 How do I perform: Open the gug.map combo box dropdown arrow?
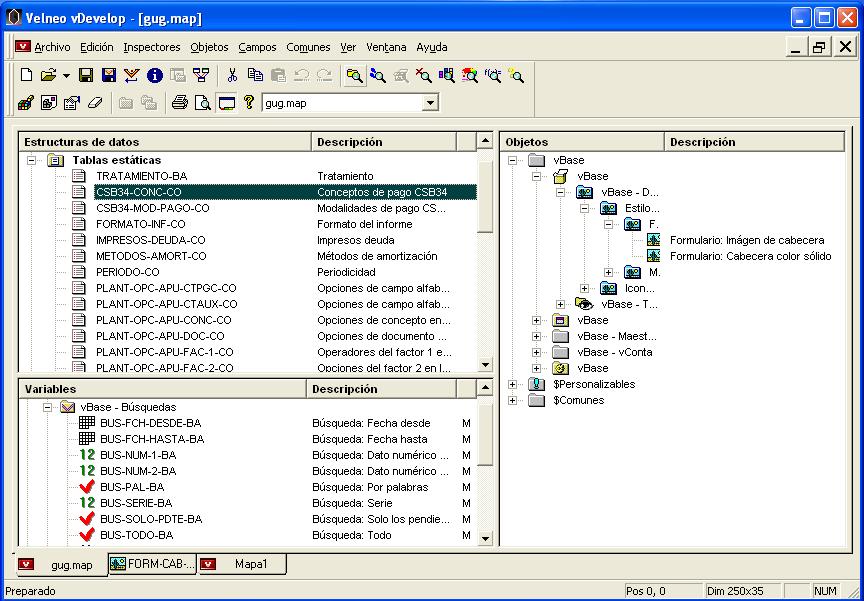[x=430, y=103]
